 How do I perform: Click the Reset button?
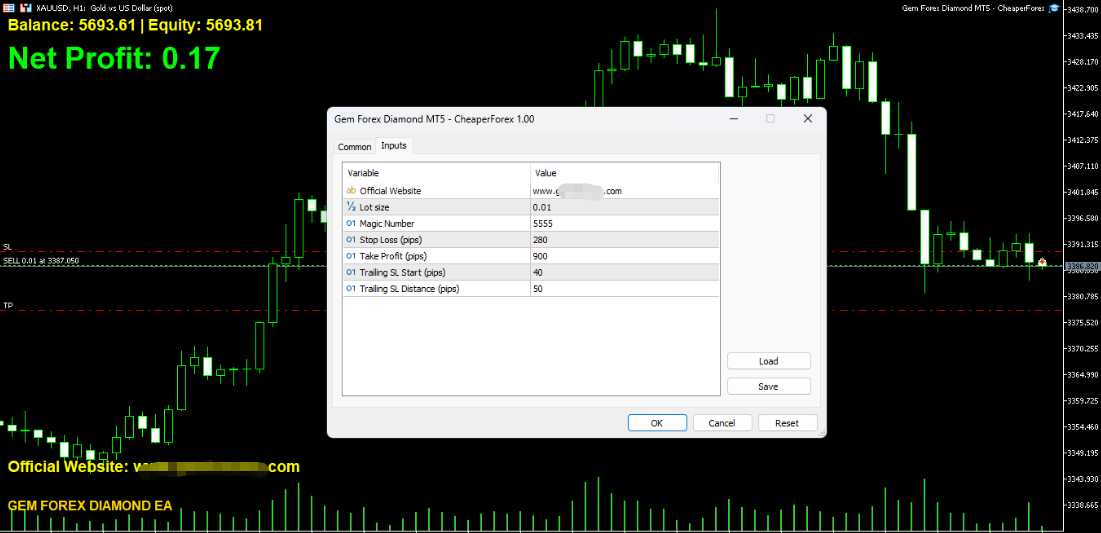pos(786,423)
